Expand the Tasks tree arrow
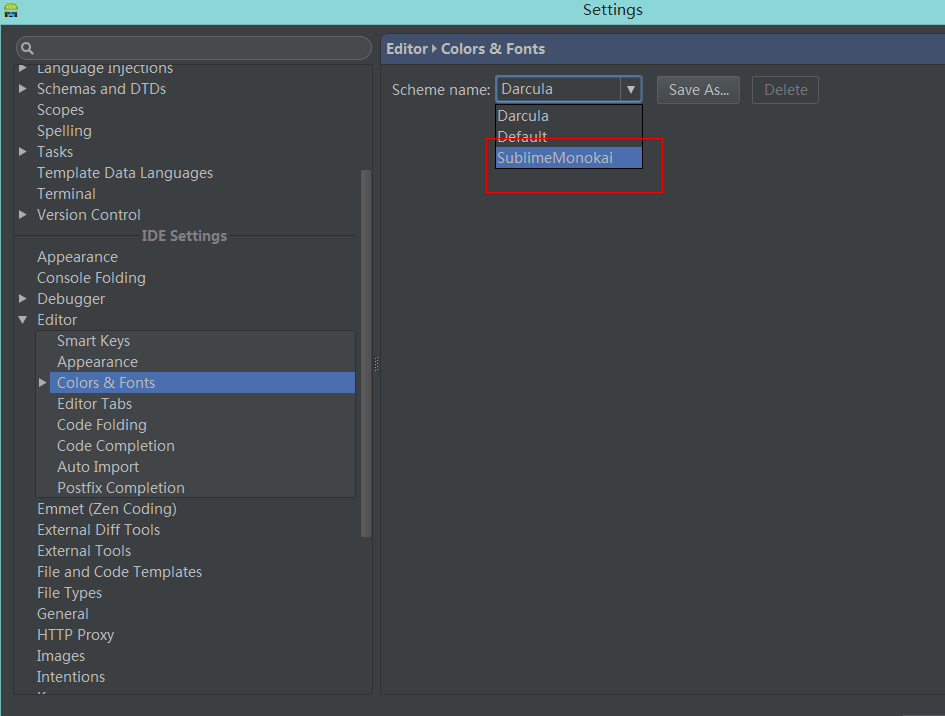Screen dimensions: 945x716 pos(23,152)
